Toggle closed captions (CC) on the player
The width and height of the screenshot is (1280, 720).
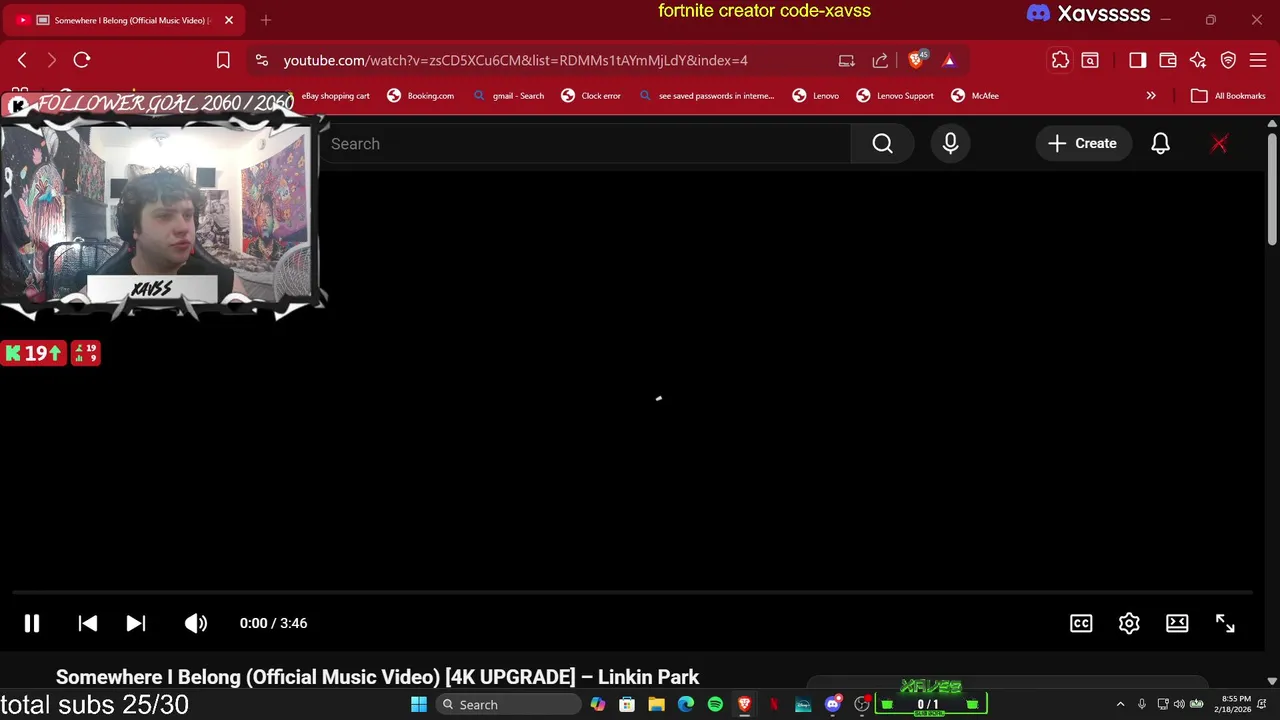click(x=1081, y=623)
